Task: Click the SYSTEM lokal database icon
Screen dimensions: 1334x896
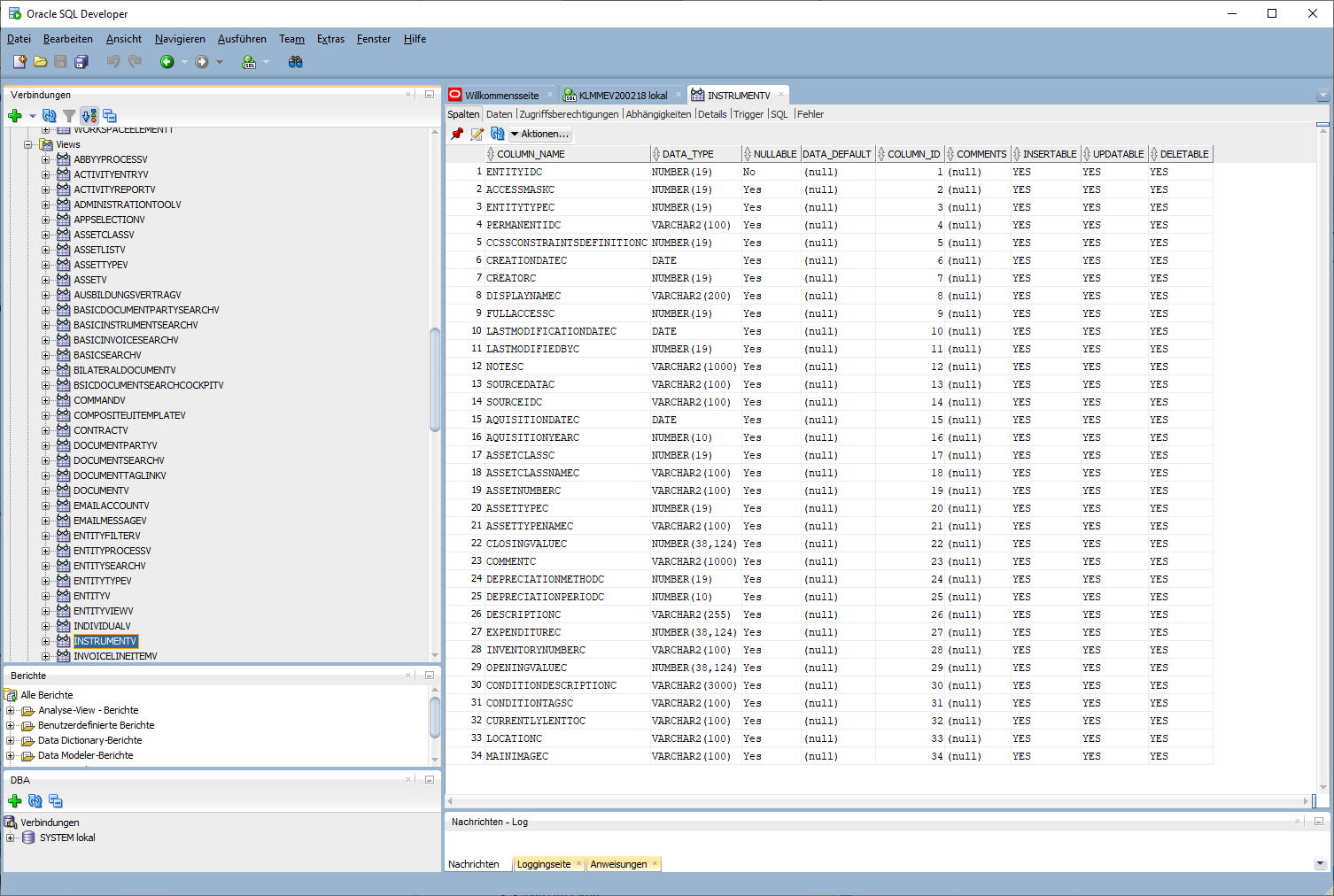Action: [x=28, y=838]
